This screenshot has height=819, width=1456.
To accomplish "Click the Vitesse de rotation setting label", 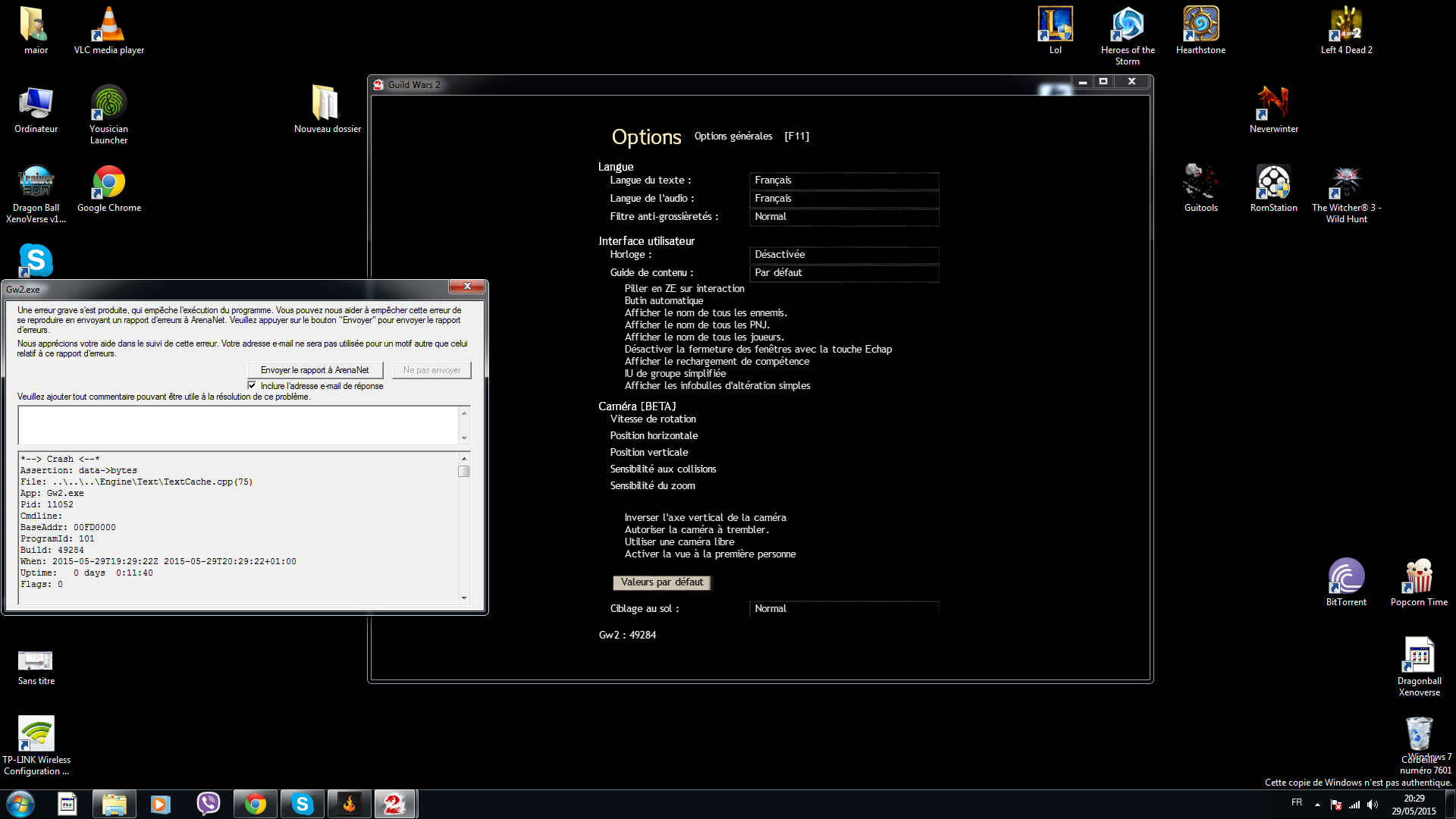I will [x=653, y=419].
